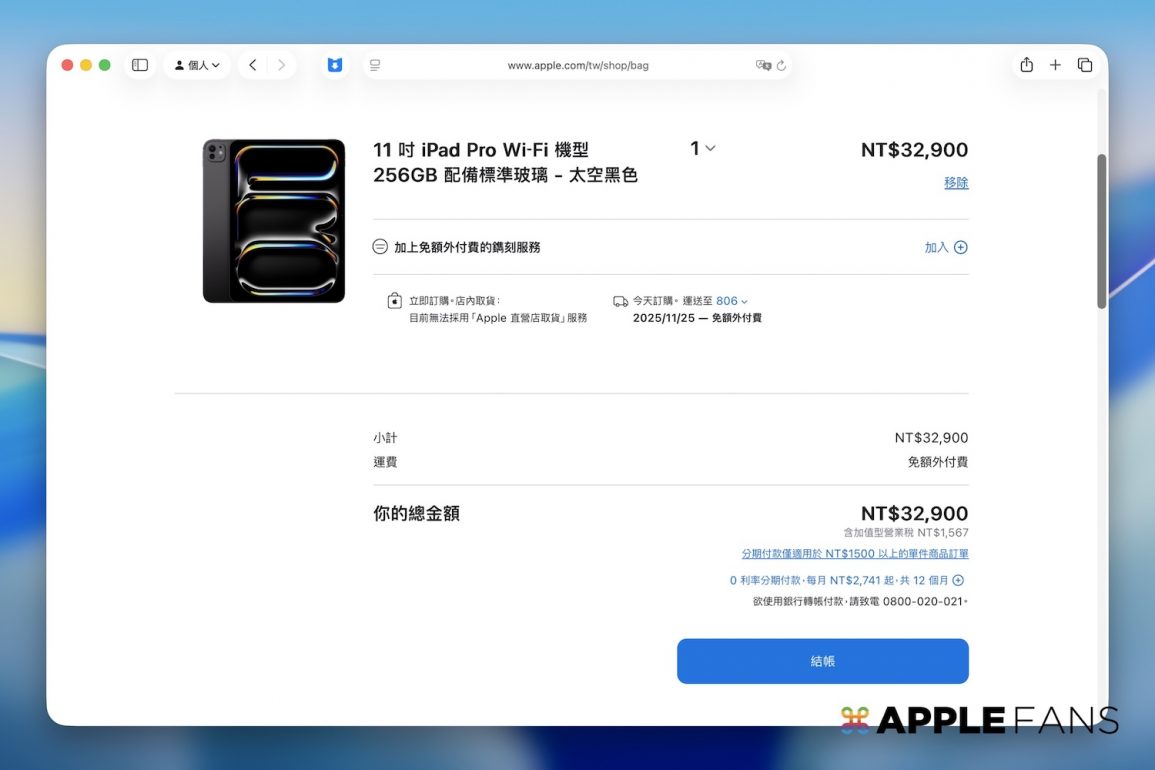Viewport: 1155px width, 770px height.
Task: Expand 0 利率分期付款 details
Action: pyautogui.click(x=958, y=580)
